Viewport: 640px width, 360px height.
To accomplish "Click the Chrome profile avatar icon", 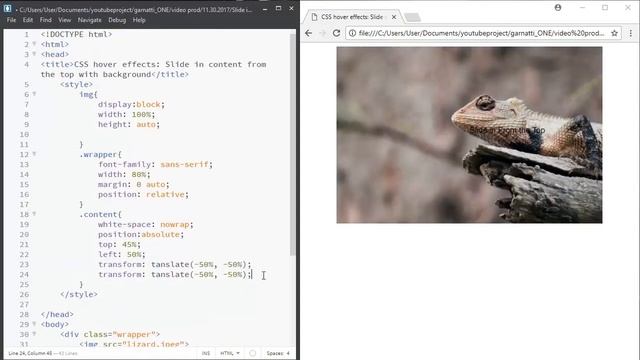I will point(558,7).
